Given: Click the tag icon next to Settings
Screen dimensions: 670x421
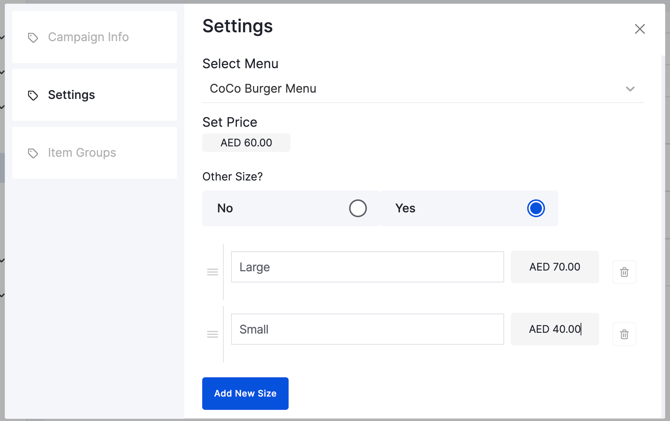Looking at the screenshot, I should [x=33, y=95].
